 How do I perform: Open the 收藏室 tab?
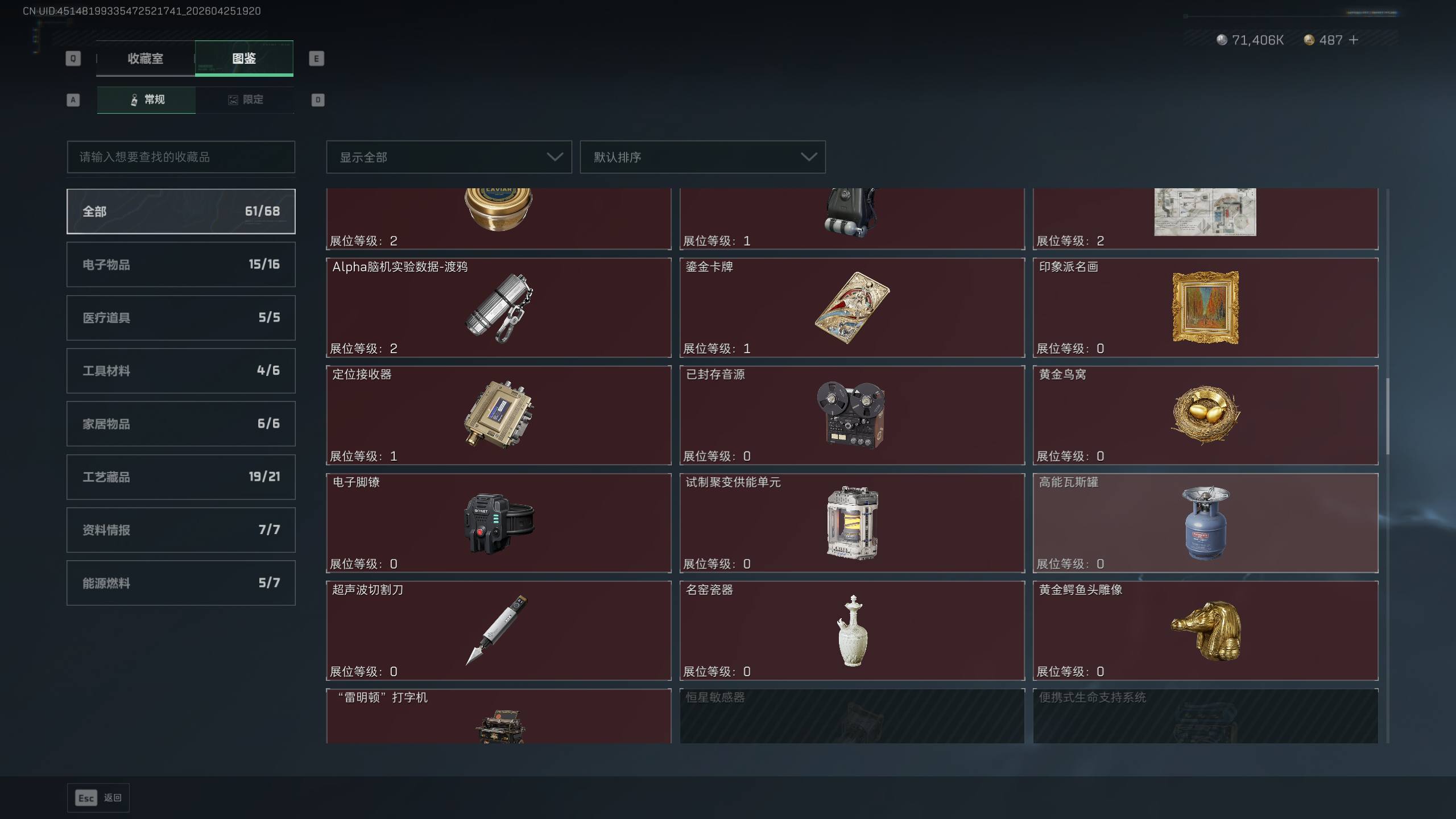146,58
